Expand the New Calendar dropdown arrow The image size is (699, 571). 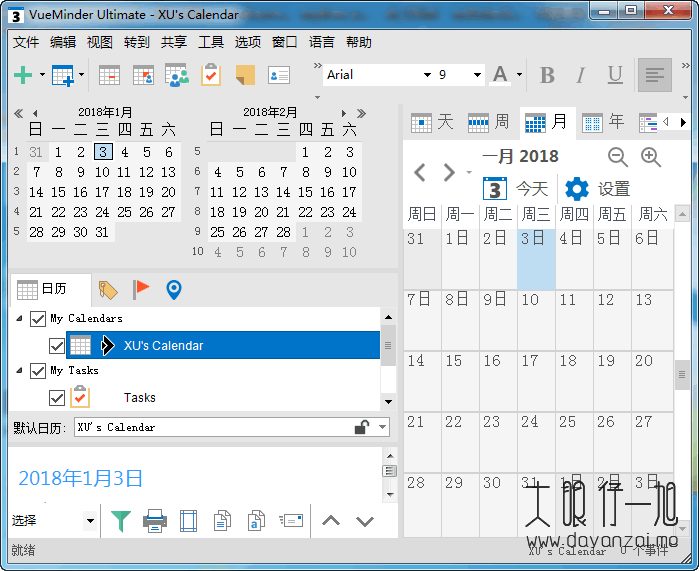point(81,74)
